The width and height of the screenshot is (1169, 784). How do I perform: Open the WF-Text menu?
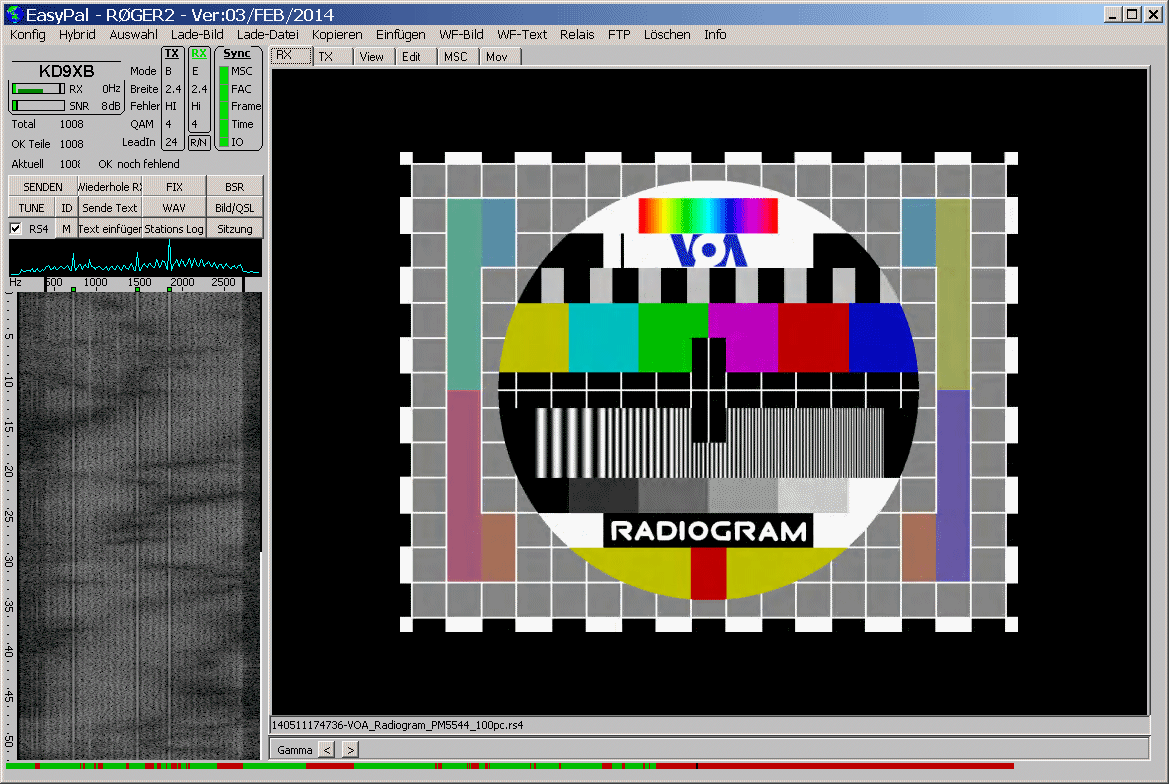(522, 34)
